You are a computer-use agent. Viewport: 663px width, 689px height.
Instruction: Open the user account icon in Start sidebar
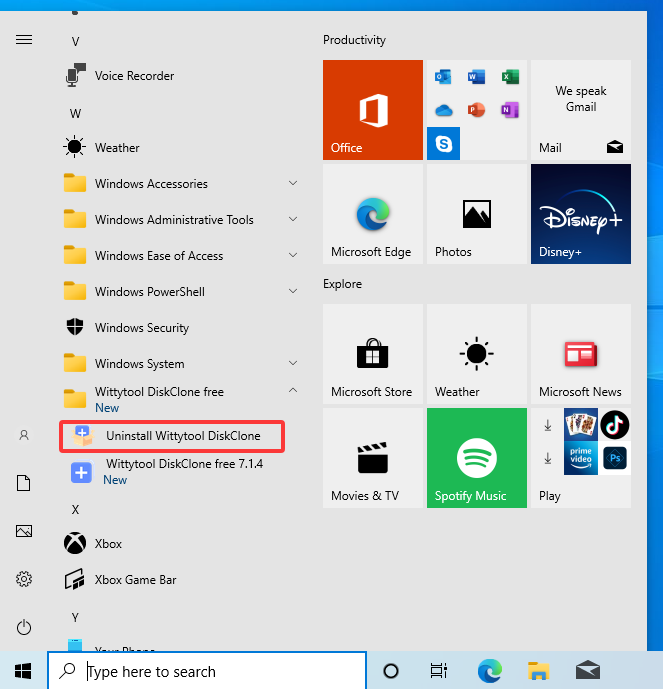24,435
